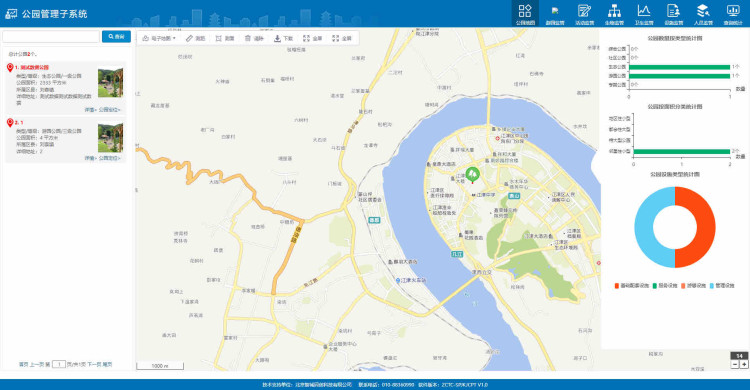Click the blue 查询 search button
Viewport: 750px width, 390px height.
(116, 36)
